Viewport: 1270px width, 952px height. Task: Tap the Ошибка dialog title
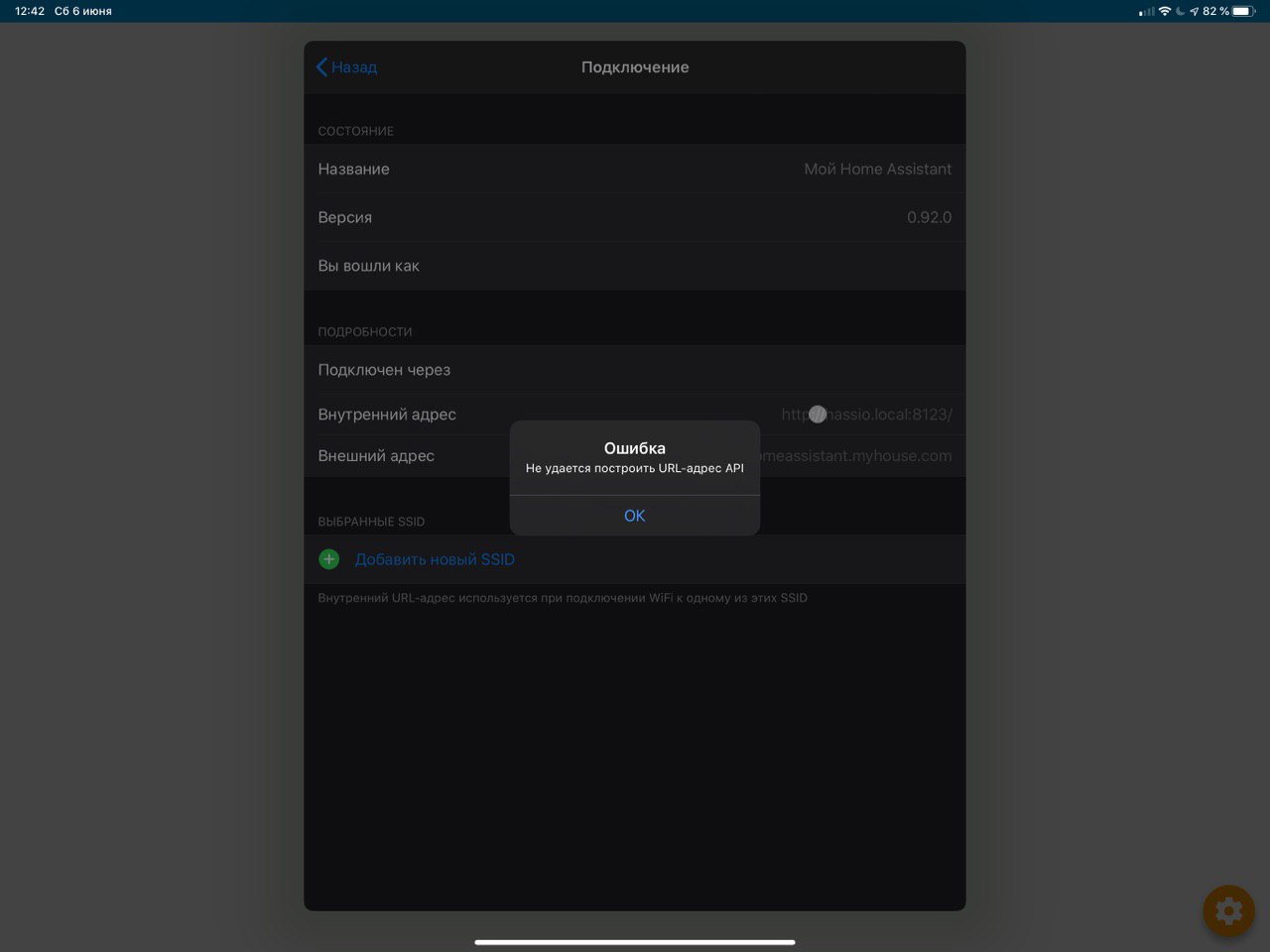pyautogui.click(x=635, y=448)
